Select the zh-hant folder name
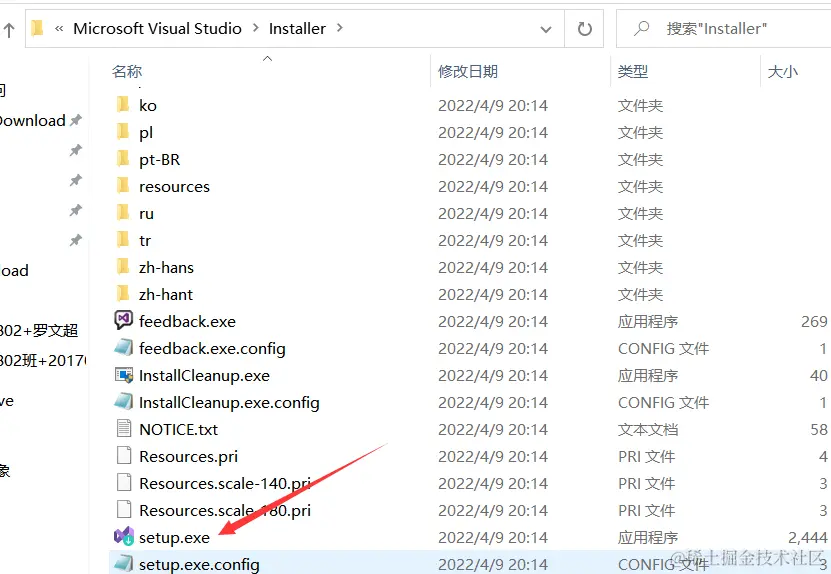This screenshot has height=574, width=831. click(166, 294)
